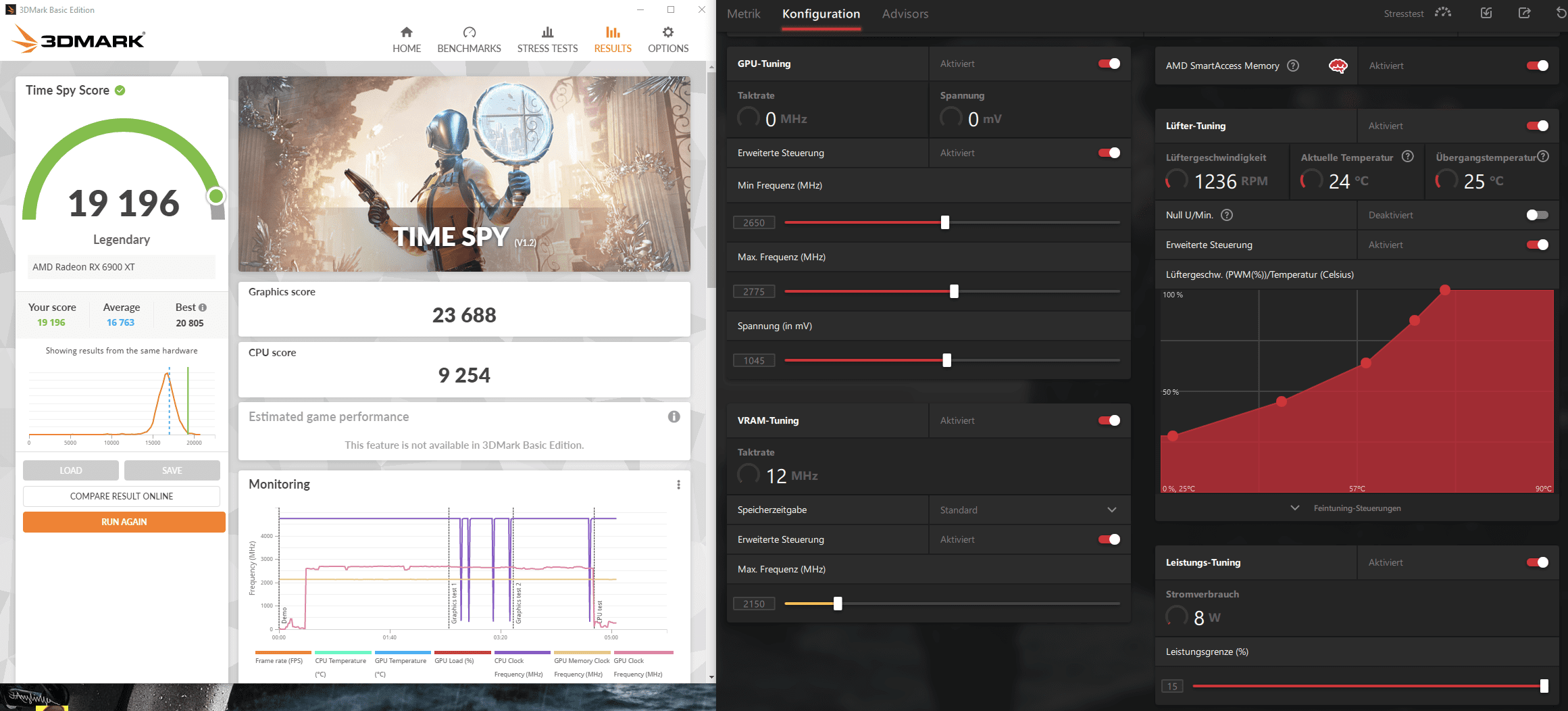Image resolution: width=1568 pixels, height=711 pixels.
Task: Click the Min Frequenz 2650 input field
Action: pos(754,222)
